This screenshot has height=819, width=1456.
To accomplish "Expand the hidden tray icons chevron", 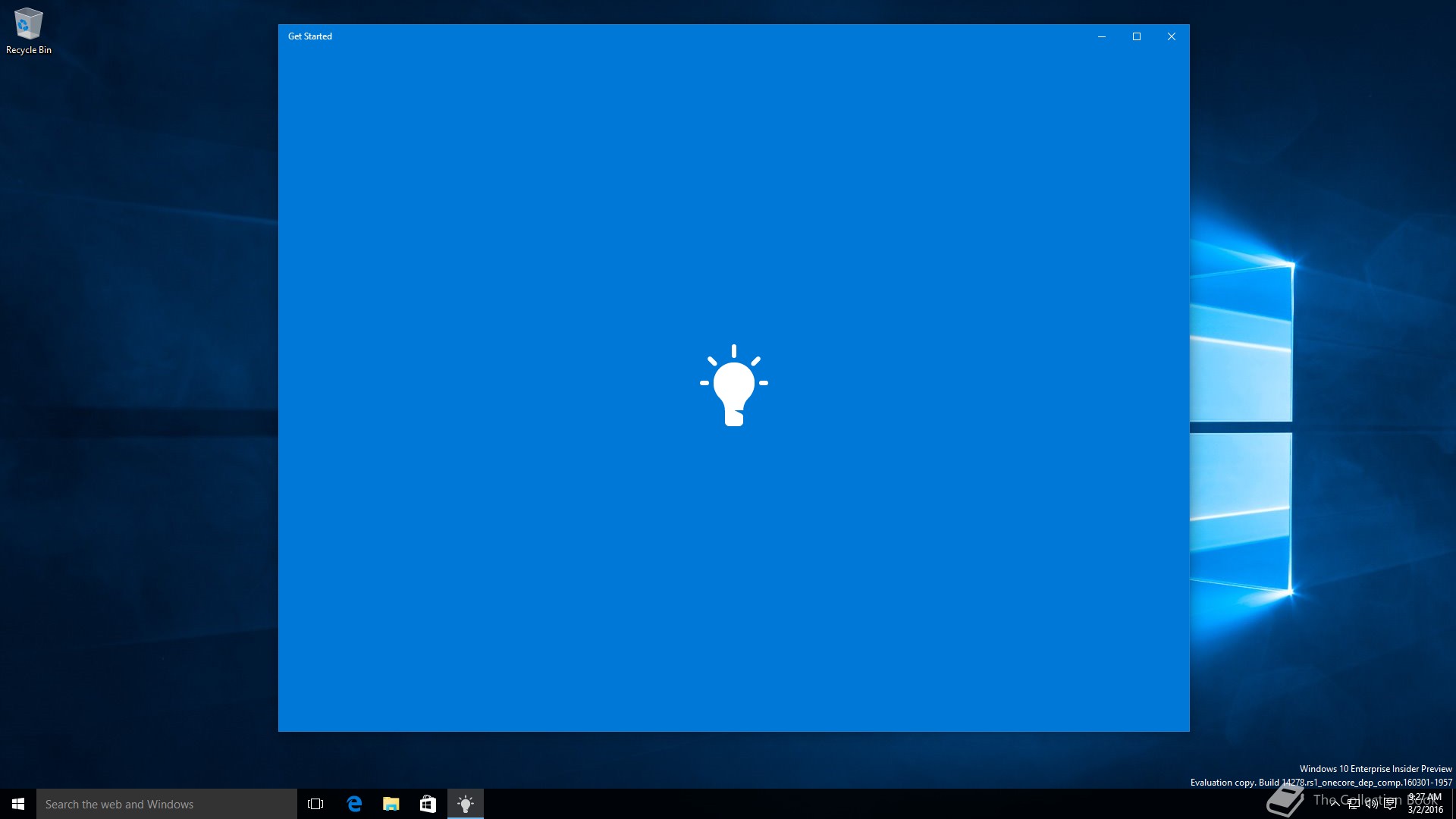I will tap(1335, 804).
